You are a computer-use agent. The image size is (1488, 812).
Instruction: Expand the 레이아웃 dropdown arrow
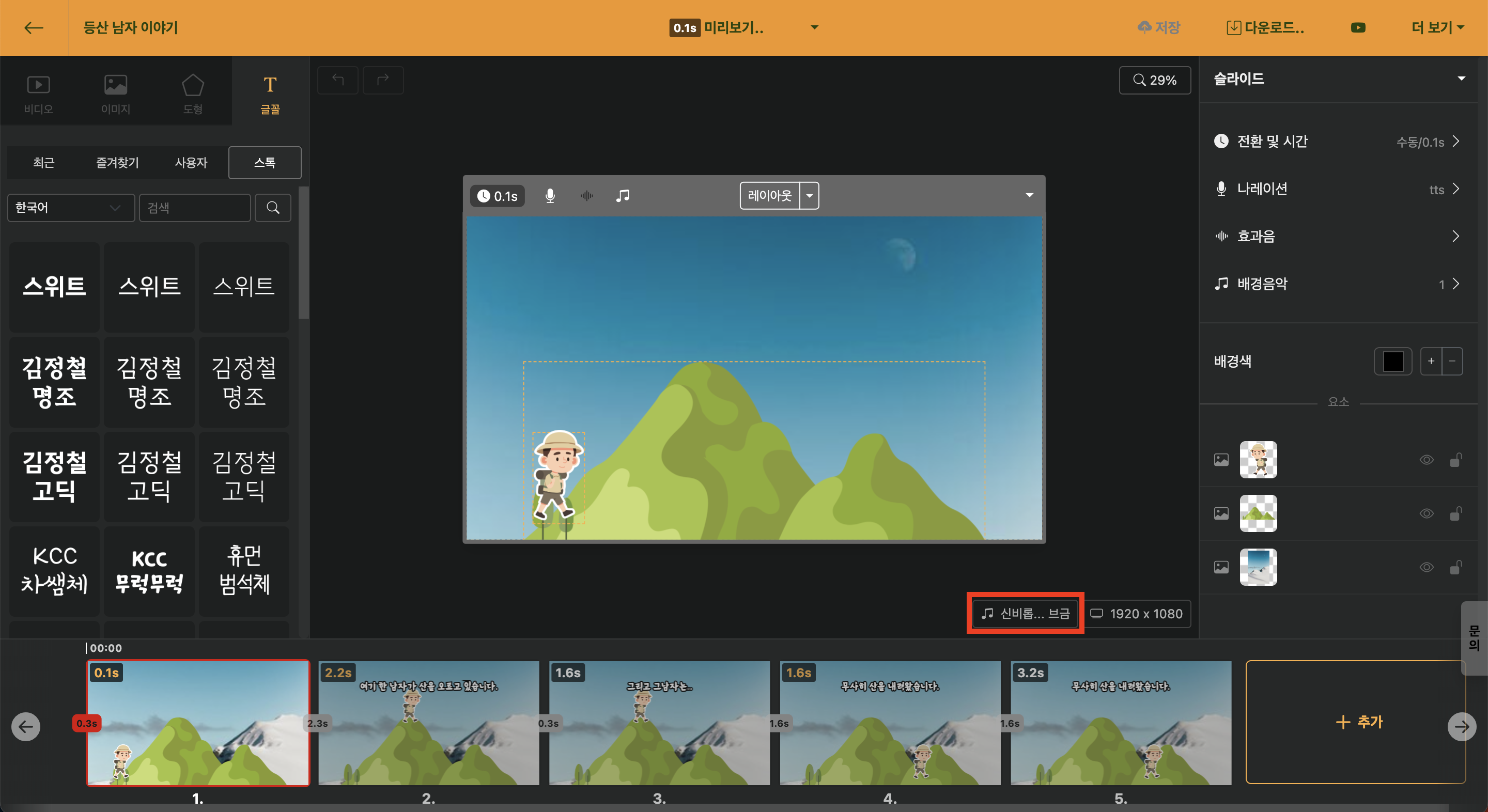click(809, 196)
